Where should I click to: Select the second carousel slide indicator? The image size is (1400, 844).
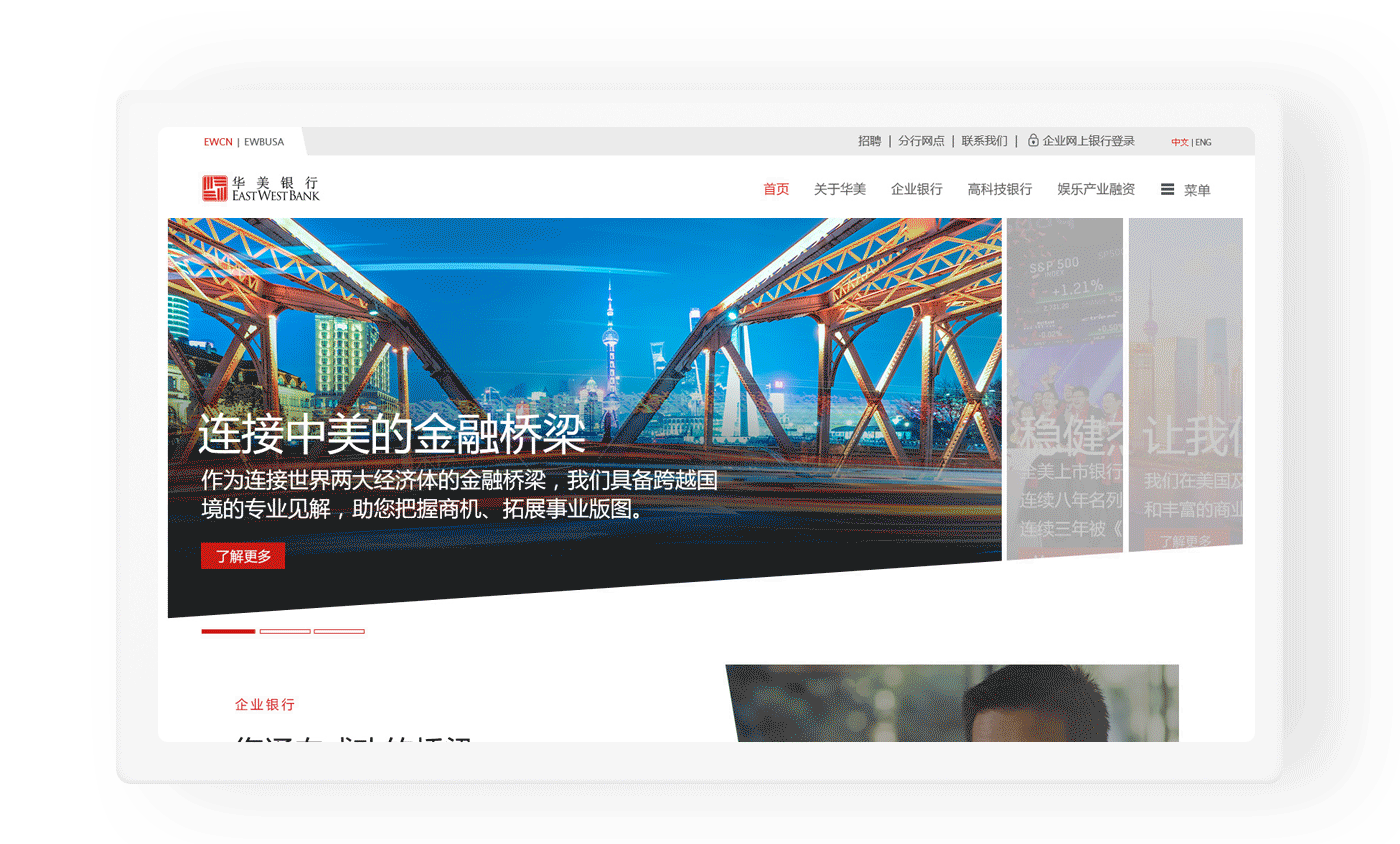click(x=285, y=631)
